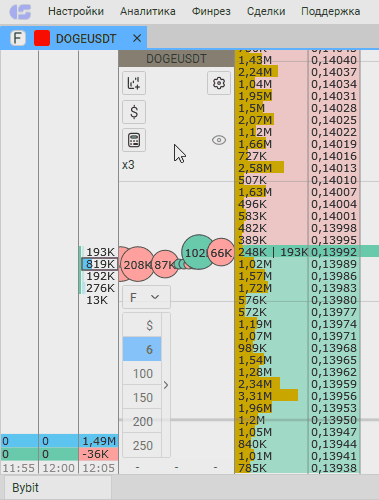Open the Сделки menu

[x=266, y=11]
